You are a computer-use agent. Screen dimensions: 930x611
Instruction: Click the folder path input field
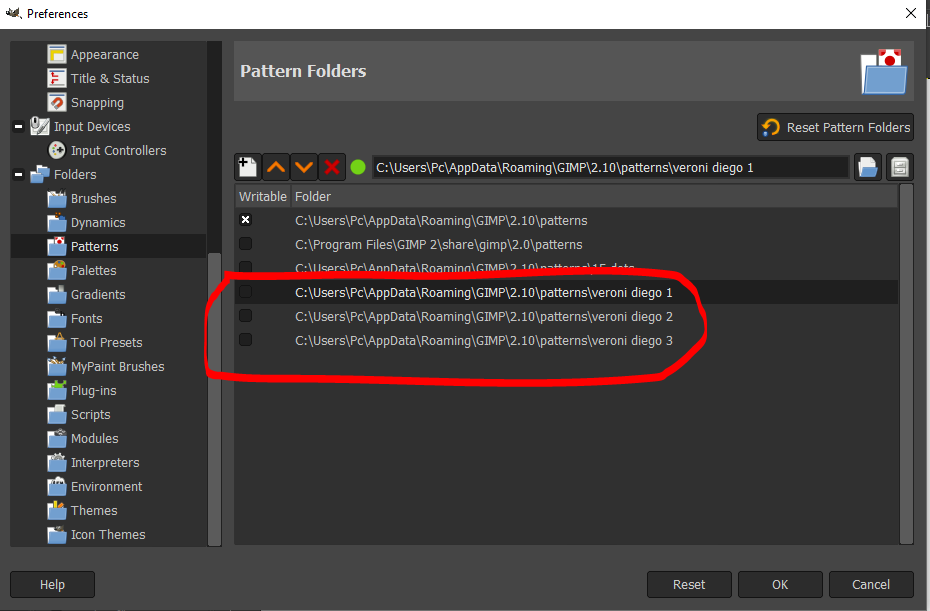pyautogui.click(x=610, y=168)
